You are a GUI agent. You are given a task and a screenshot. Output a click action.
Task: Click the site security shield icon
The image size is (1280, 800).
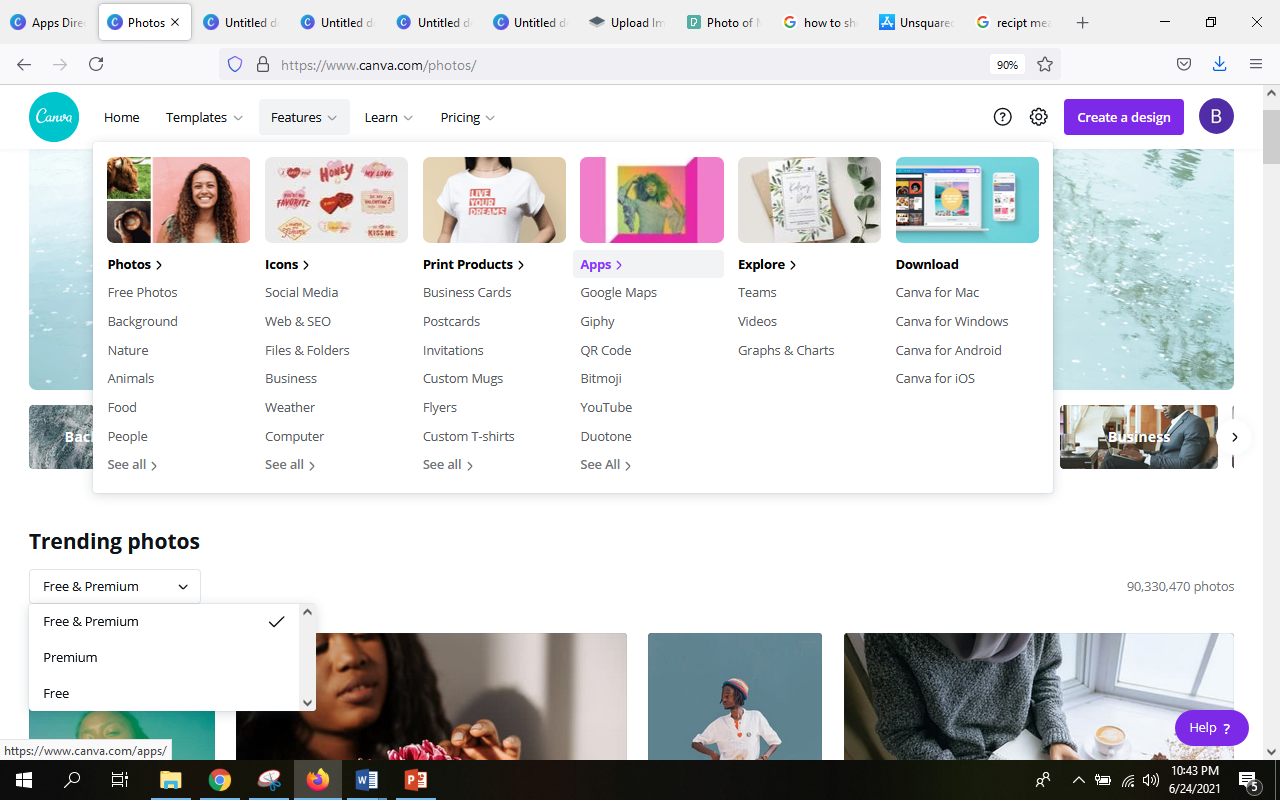(x=235, y=64)
